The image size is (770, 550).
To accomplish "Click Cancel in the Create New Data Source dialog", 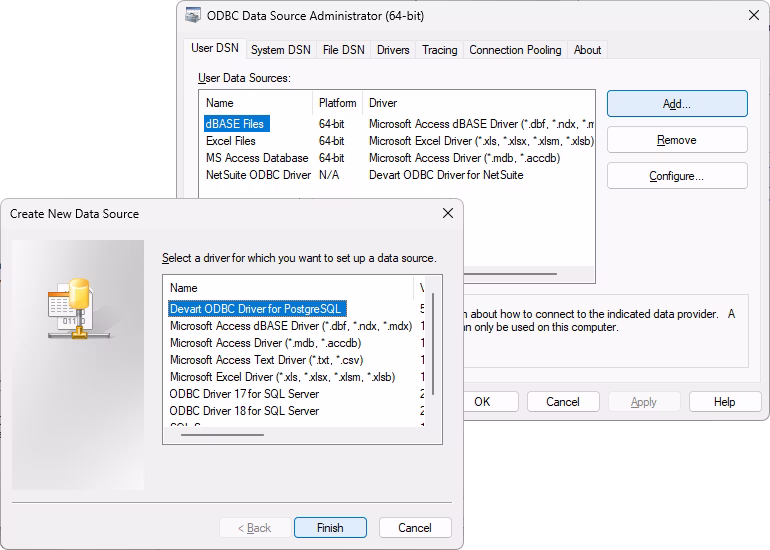I will point(415,527).
